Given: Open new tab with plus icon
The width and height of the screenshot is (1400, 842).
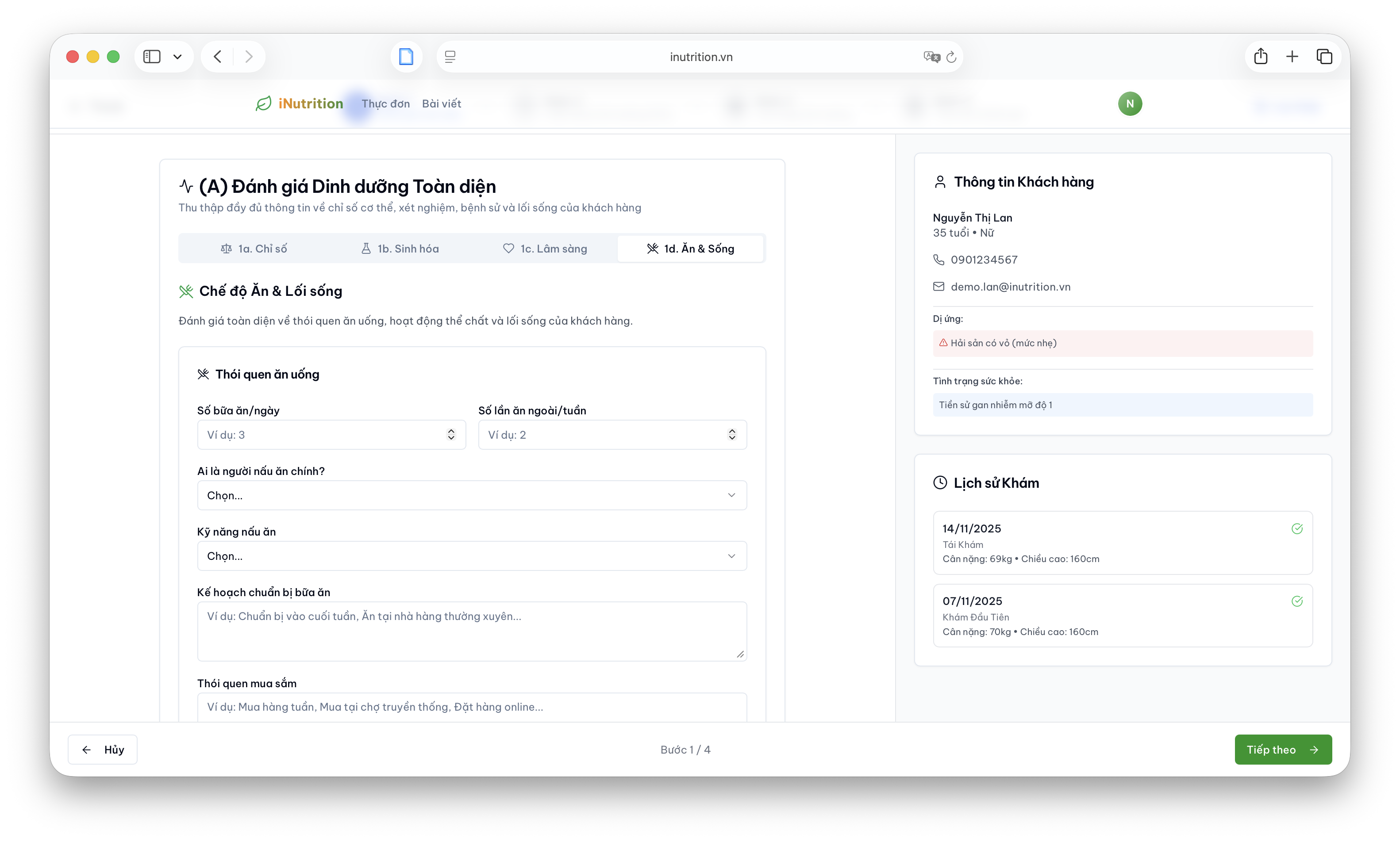Looking at the screenshot, I should click(1292, 57).
